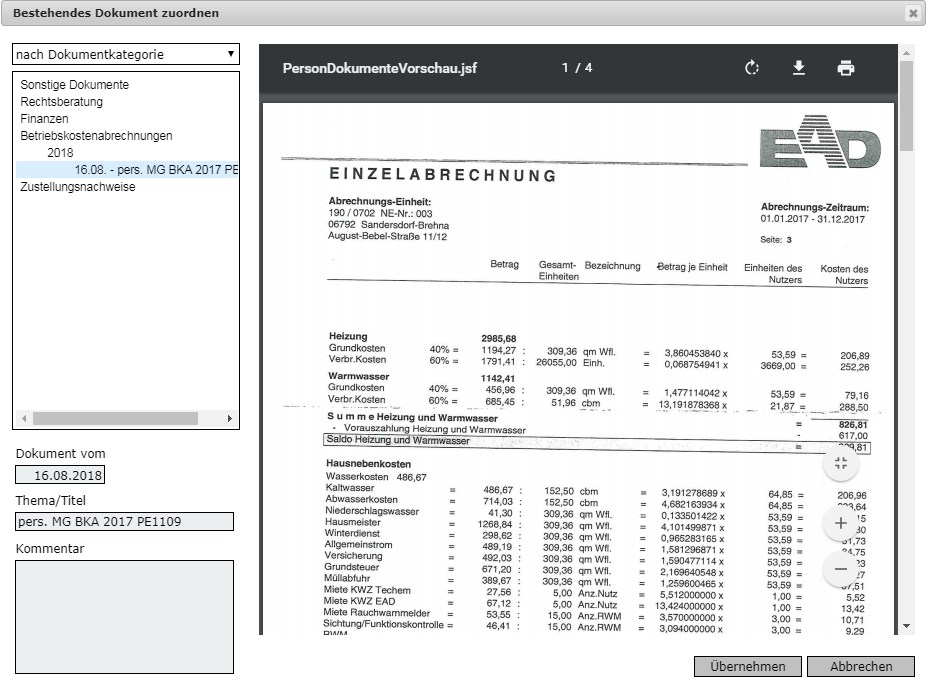Click the address line August-Bebel-Straße 11/12
Viewport: 927px width, 685px height.
(388, 236)
